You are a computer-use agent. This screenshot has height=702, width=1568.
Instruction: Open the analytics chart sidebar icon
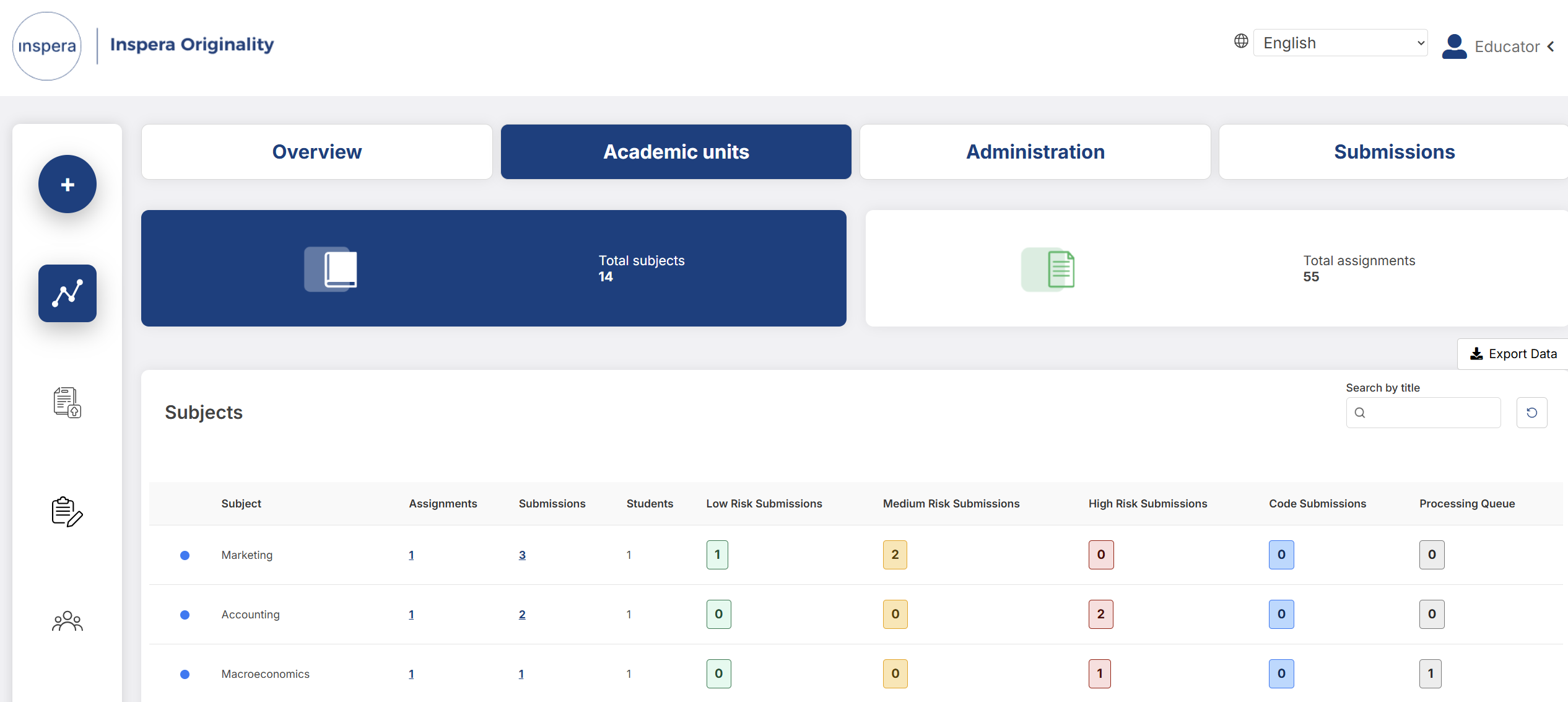(68, 293)
